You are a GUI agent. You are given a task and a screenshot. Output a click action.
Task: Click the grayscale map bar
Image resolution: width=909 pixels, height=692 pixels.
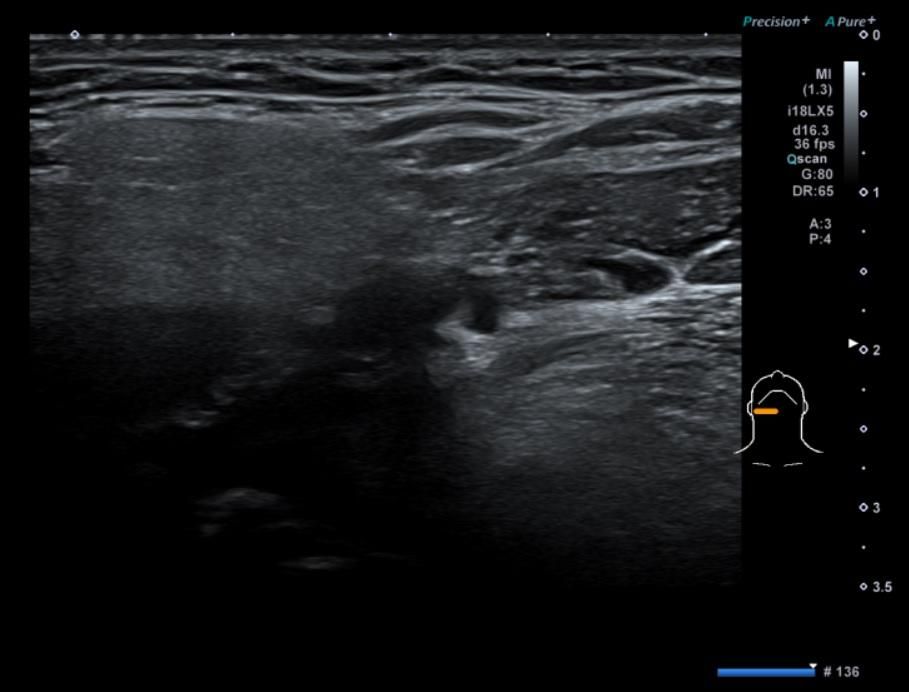(851, 121)
